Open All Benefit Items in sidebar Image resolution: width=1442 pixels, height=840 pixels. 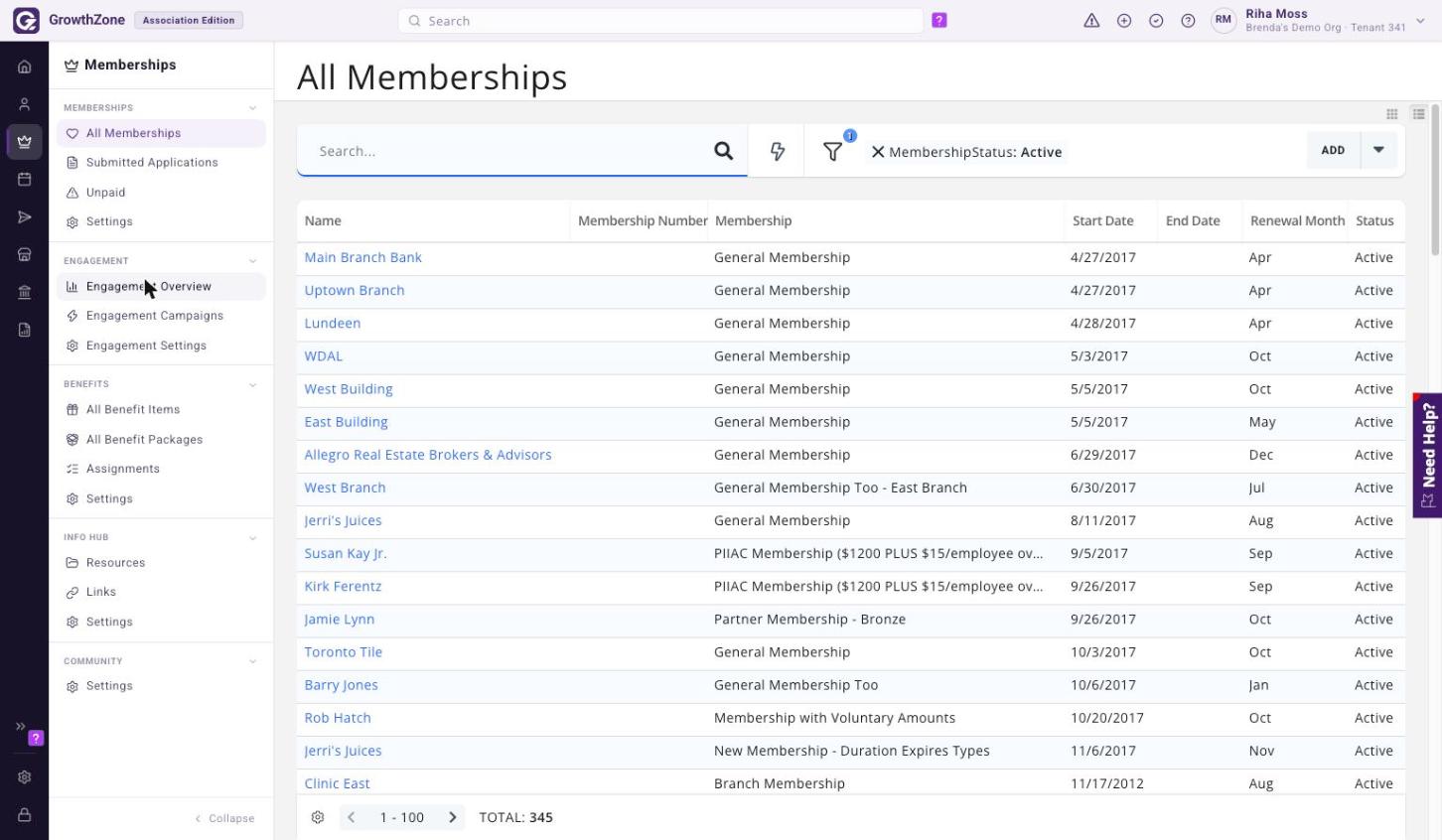pyautogui.click(x=161, y=409)
